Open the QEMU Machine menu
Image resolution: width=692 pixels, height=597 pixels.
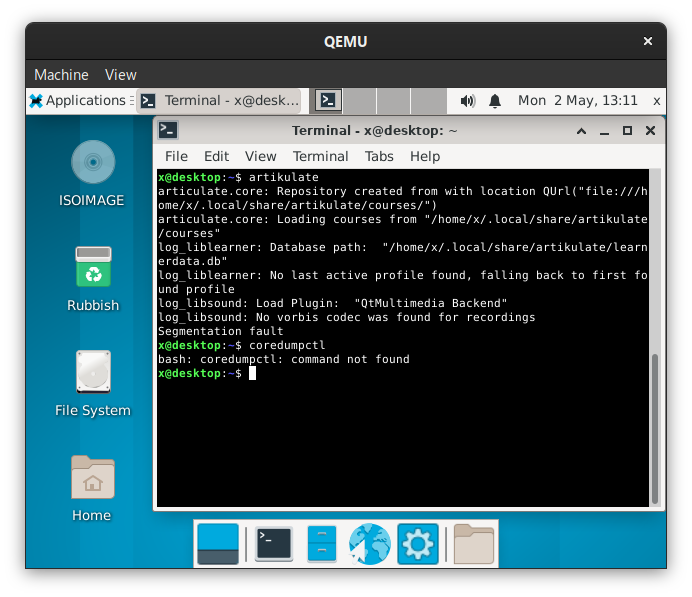coord(61,75)
